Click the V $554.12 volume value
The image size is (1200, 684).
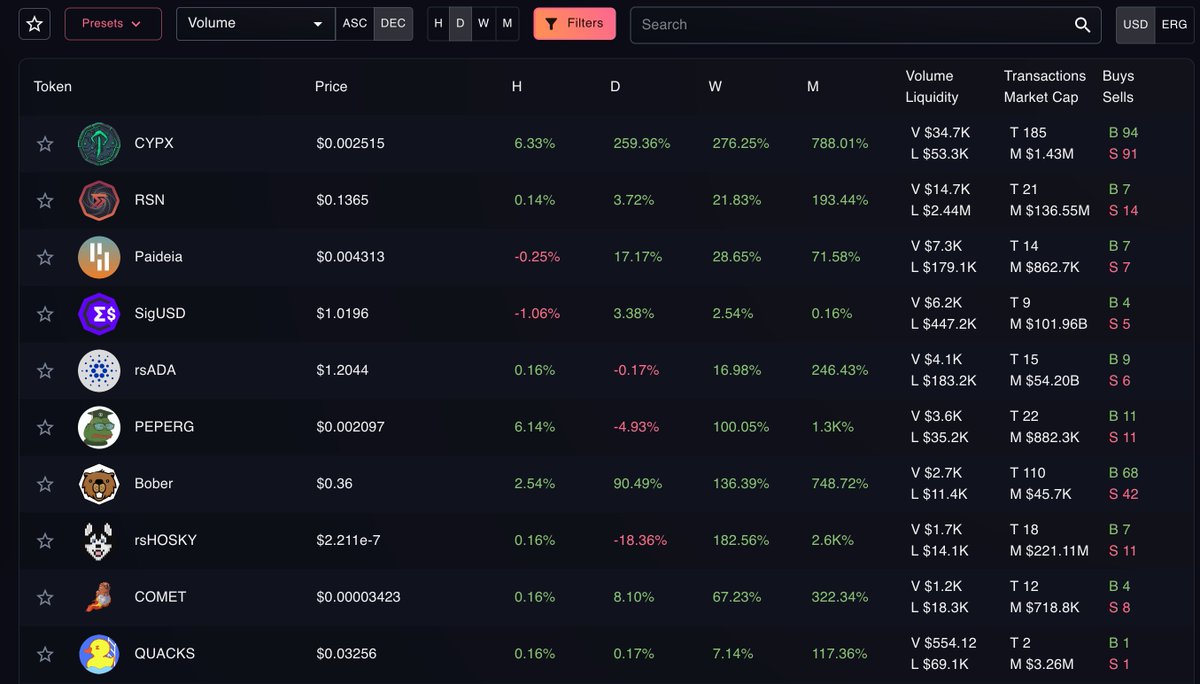click(943, 643)
